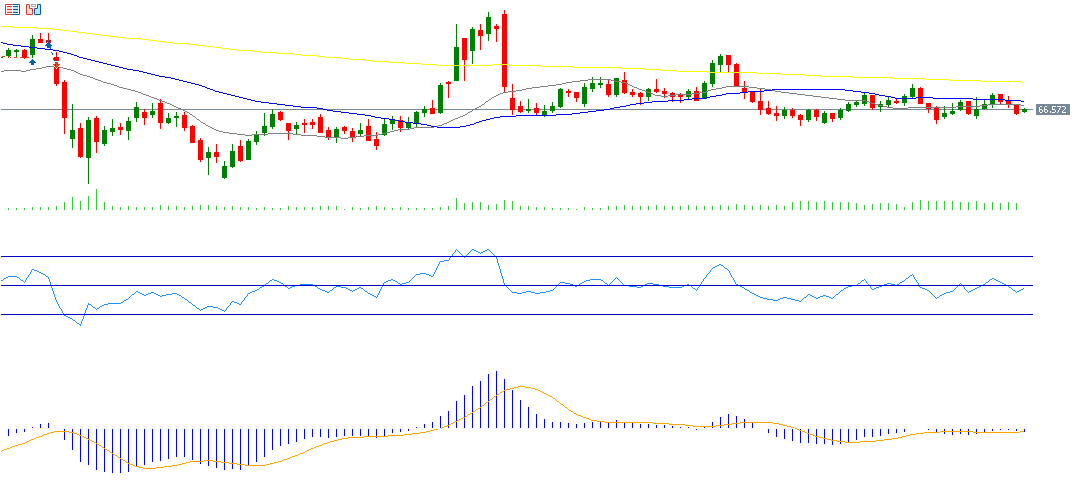
Task: Select the yellow moving average line
Action: tap(300, 53)
